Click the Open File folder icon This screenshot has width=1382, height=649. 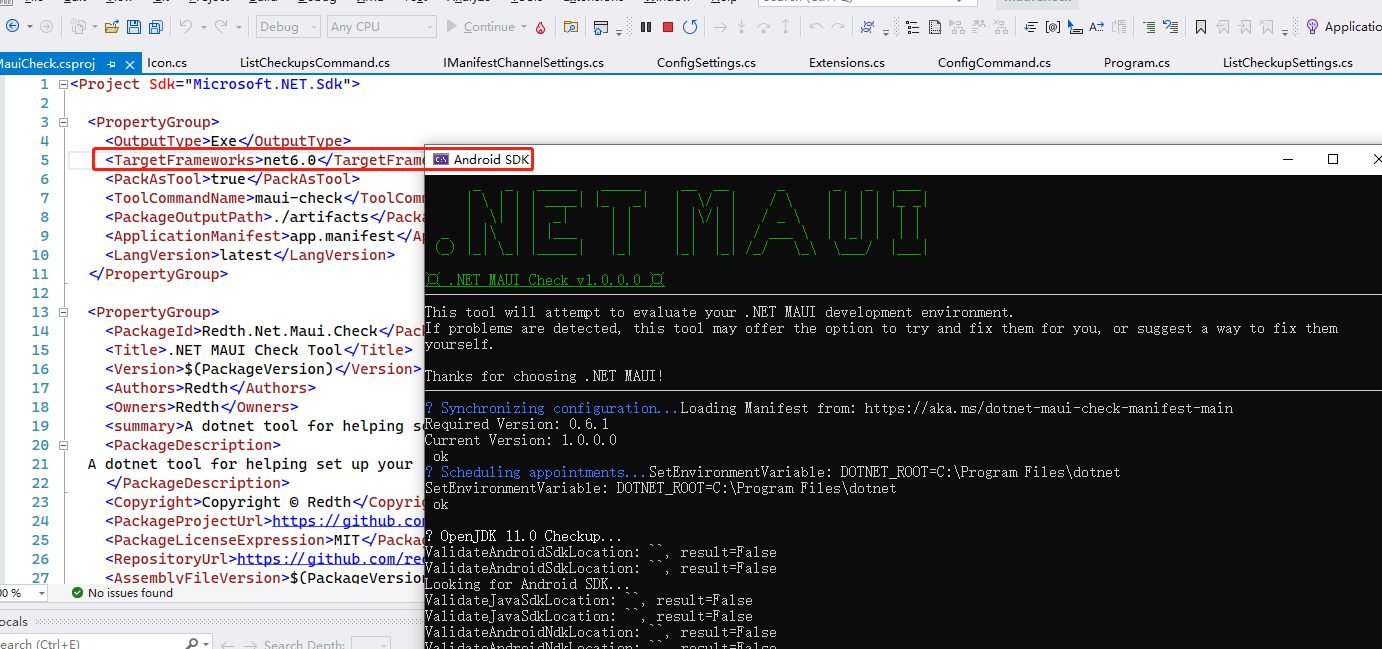click(112, 27)
